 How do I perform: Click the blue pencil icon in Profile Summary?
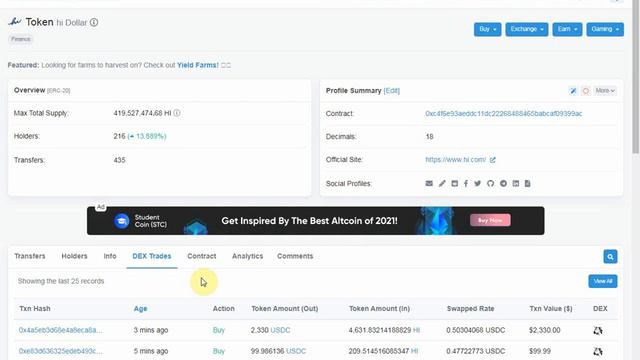(x=573, y=91)
